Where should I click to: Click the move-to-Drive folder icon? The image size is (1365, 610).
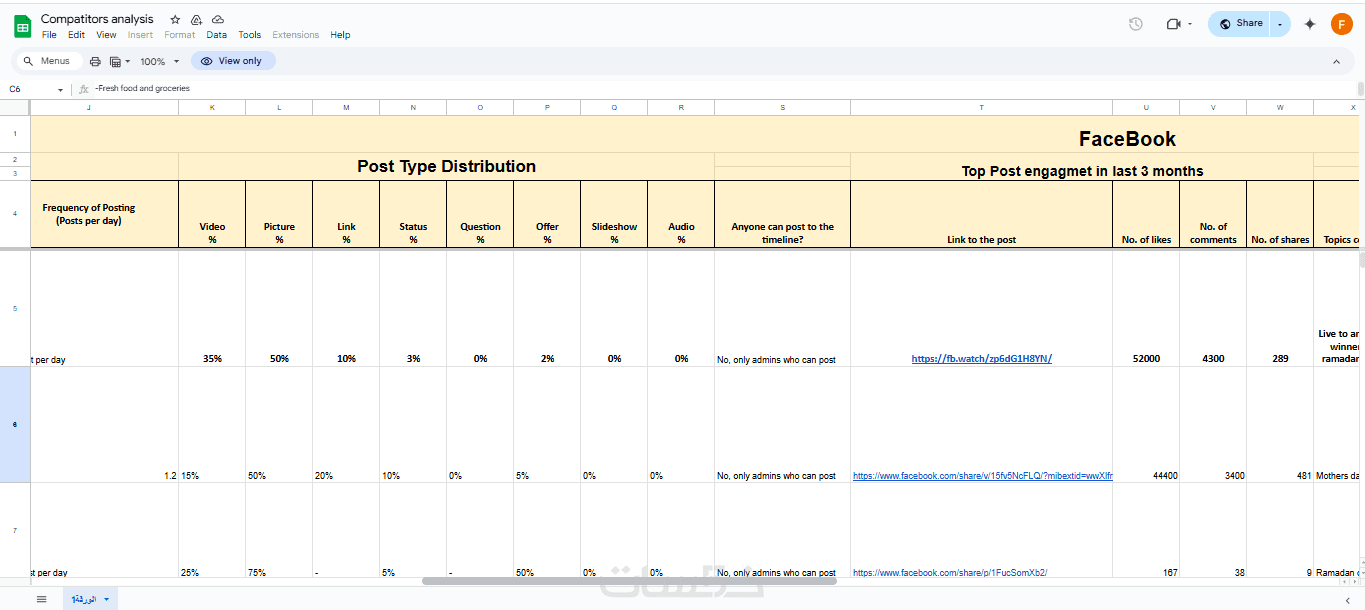196,20
